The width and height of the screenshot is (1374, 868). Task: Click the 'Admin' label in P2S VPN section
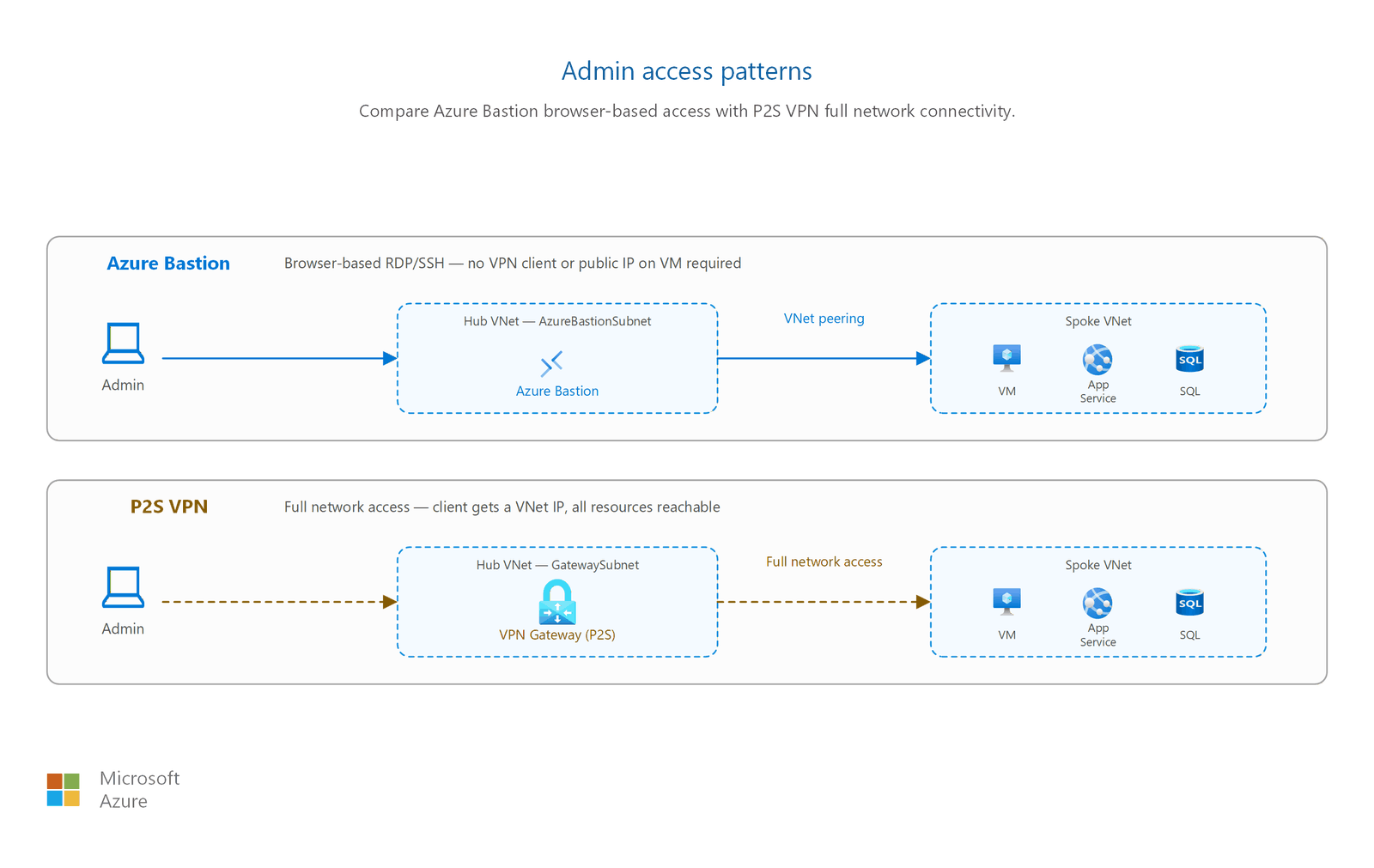(x=123, y=629)
